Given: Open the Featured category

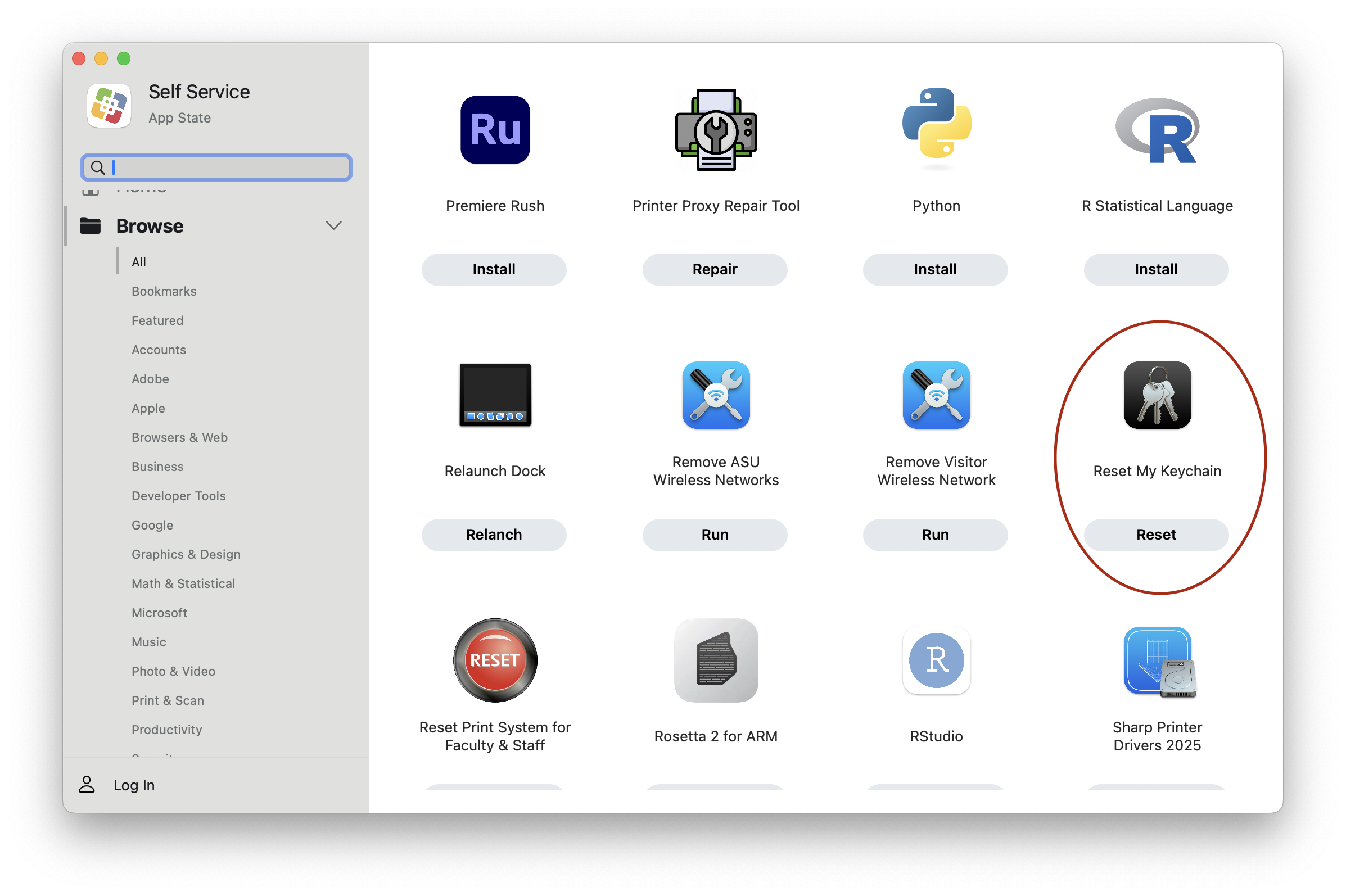Looking at the screenshot, I should click(x=157, y=320).
